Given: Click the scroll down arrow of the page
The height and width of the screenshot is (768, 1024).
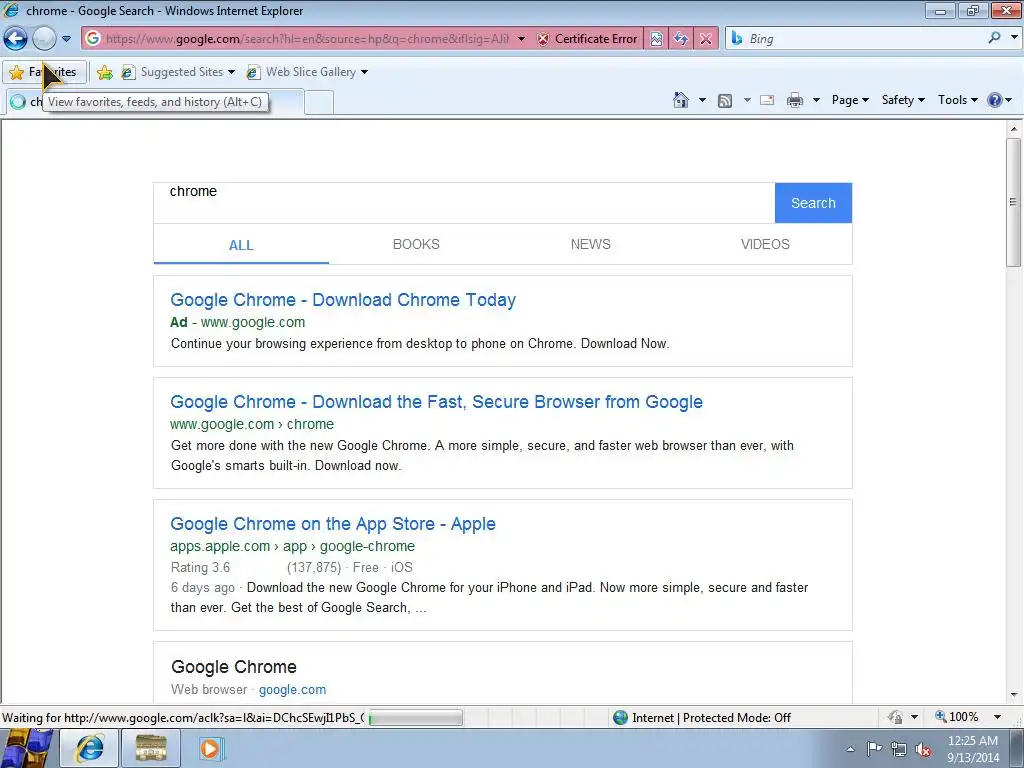Looking at the screenshot, I should (x=1013, y=695).
